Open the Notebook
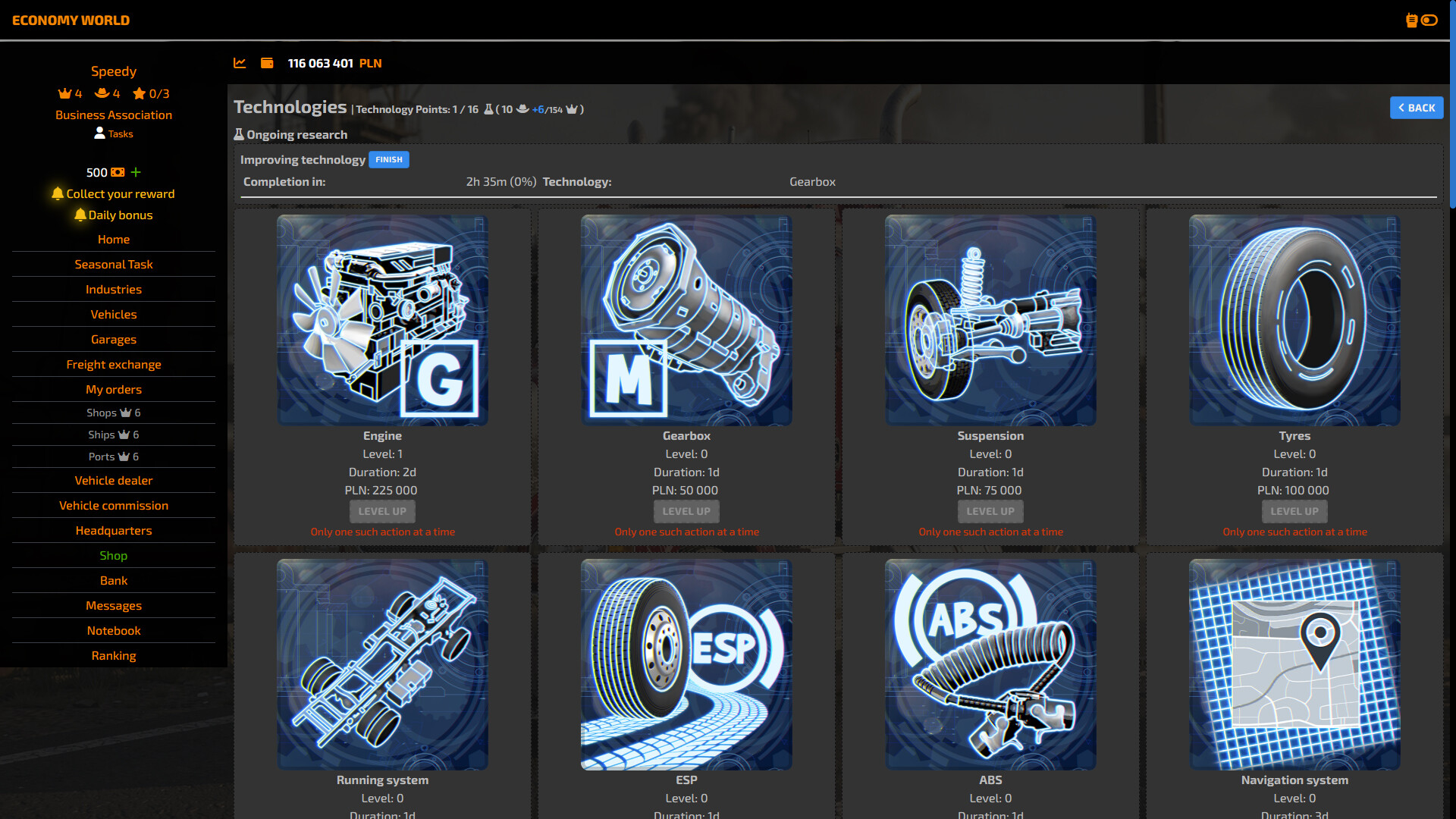 pos(114,630)
